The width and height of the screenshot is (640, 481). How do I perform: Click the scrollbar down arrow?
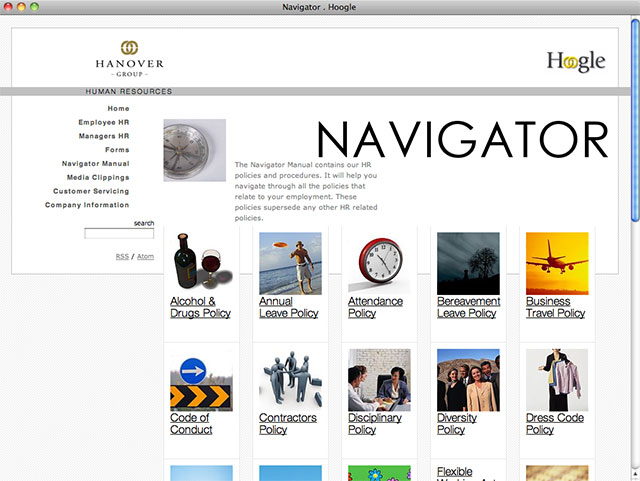[635, 474]
